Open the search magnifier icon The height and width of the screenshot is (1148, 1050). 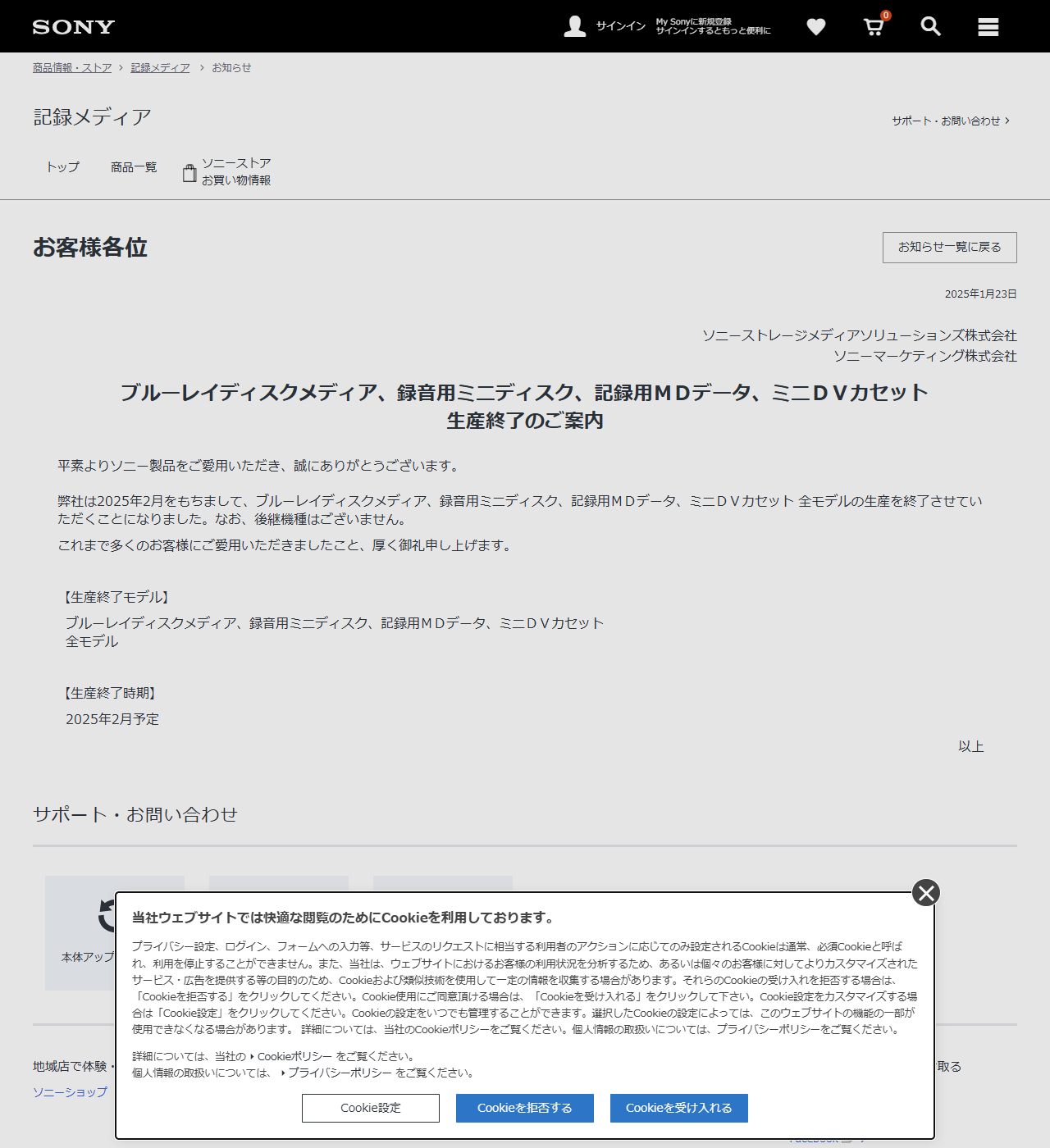pyautogui.click(x=930, y=26)
